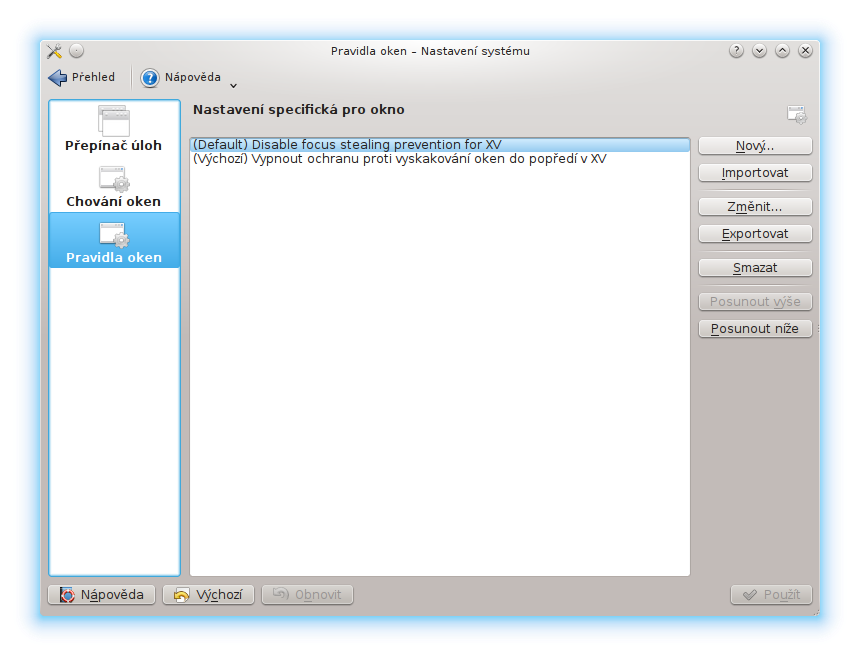Expand the Nápověda toolbar dropdown arrow
The image size is (860, 656).
point(234,86)
